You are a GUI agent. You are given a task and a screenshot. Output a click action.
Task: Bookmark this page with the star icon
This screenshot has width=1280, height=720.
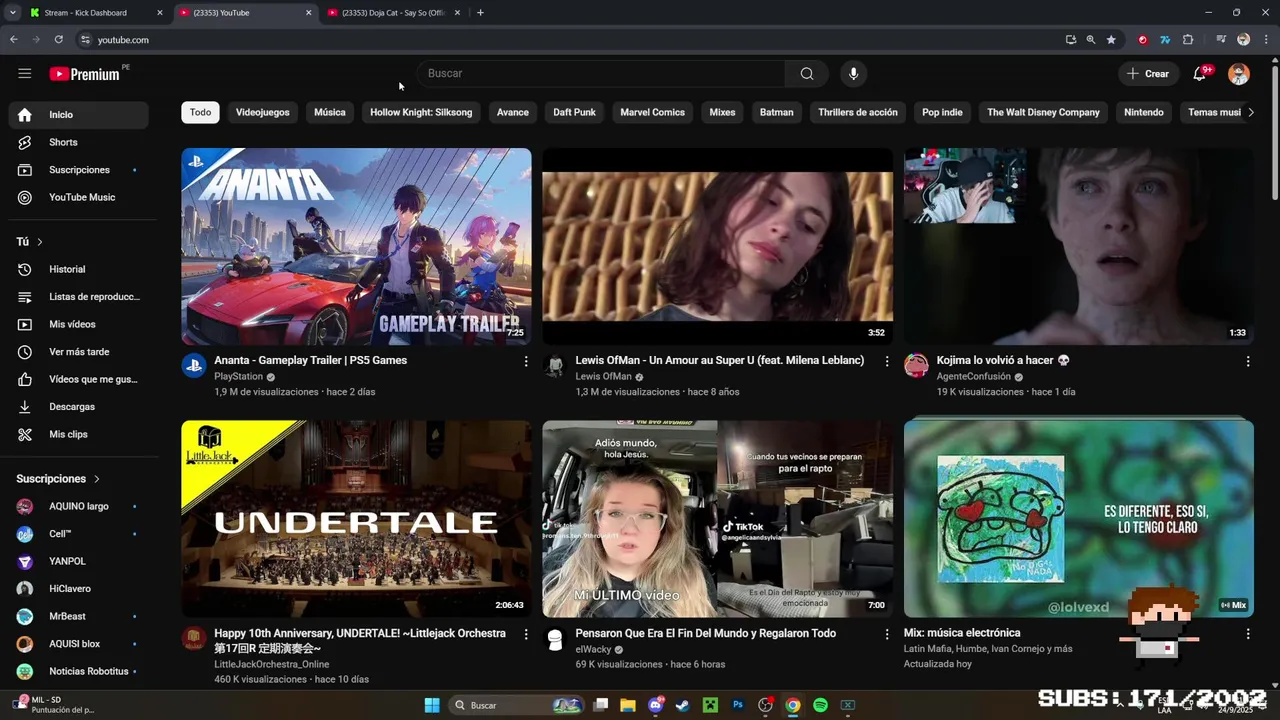coord(1111,40)
